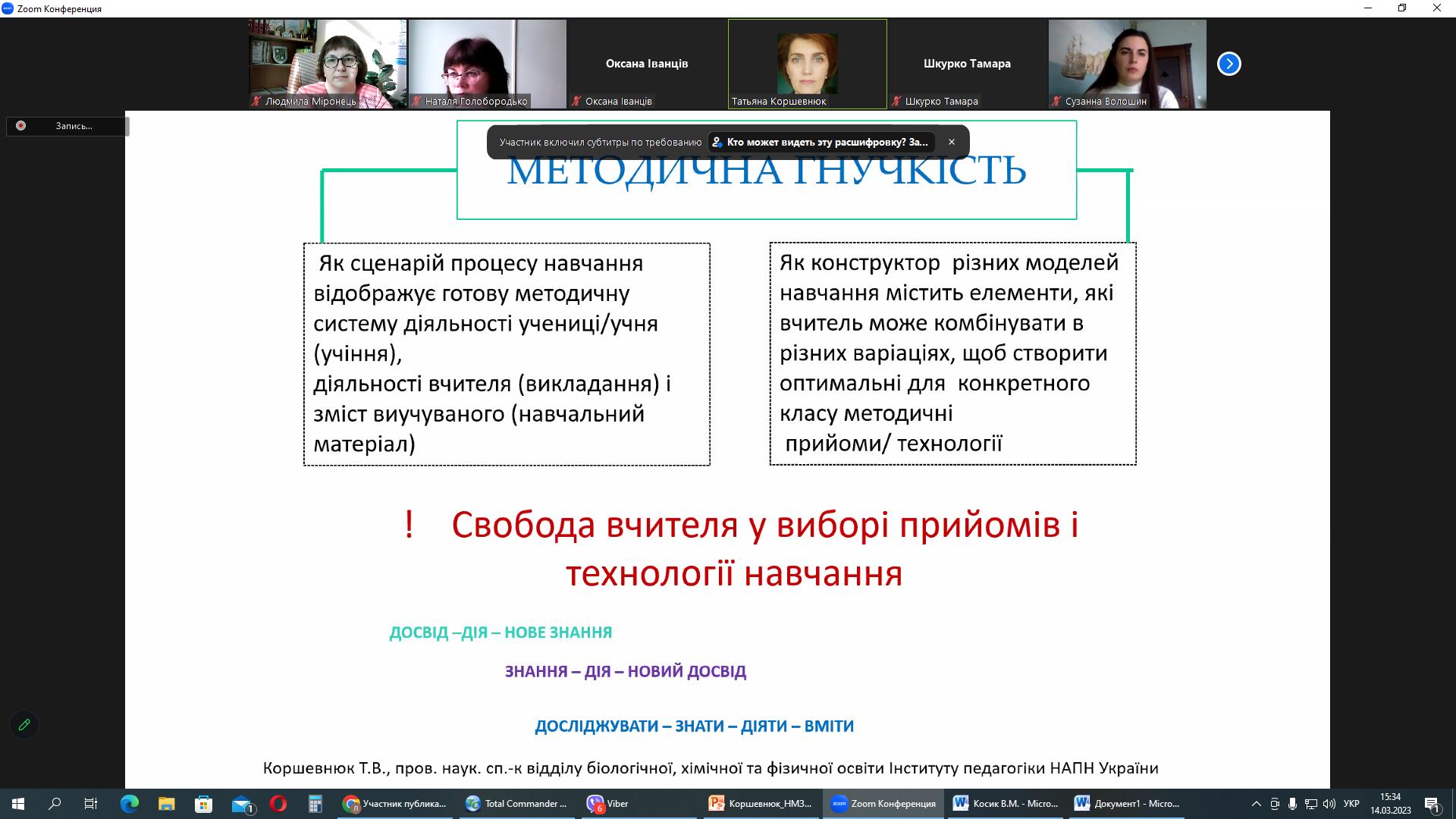
Task: Open the Calculator taskbar icon
Action: pos(315,804)
